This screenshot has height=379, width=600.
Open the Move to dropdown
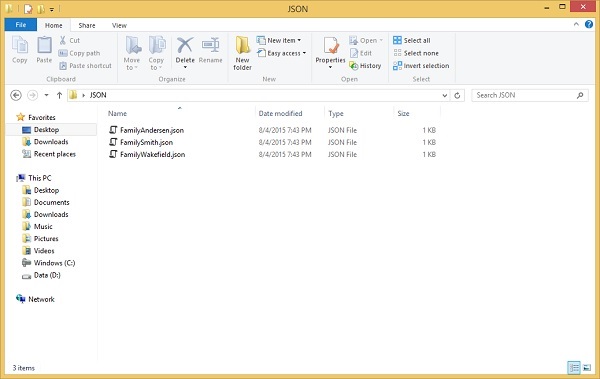click(132, 53)
